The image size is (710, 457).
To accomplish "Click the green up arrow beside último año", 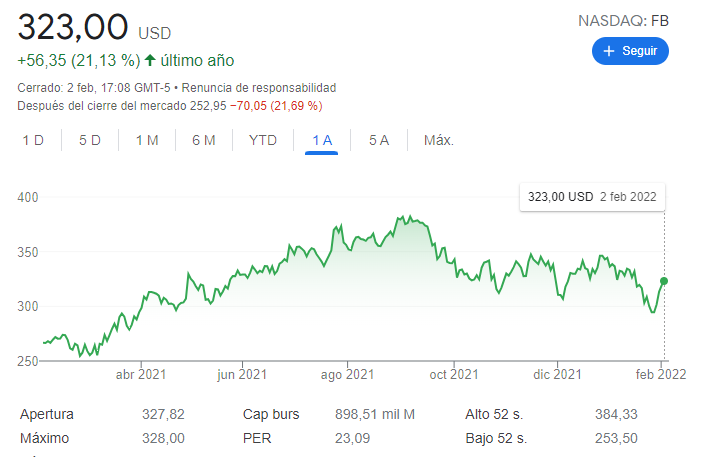I will [150, 60].
